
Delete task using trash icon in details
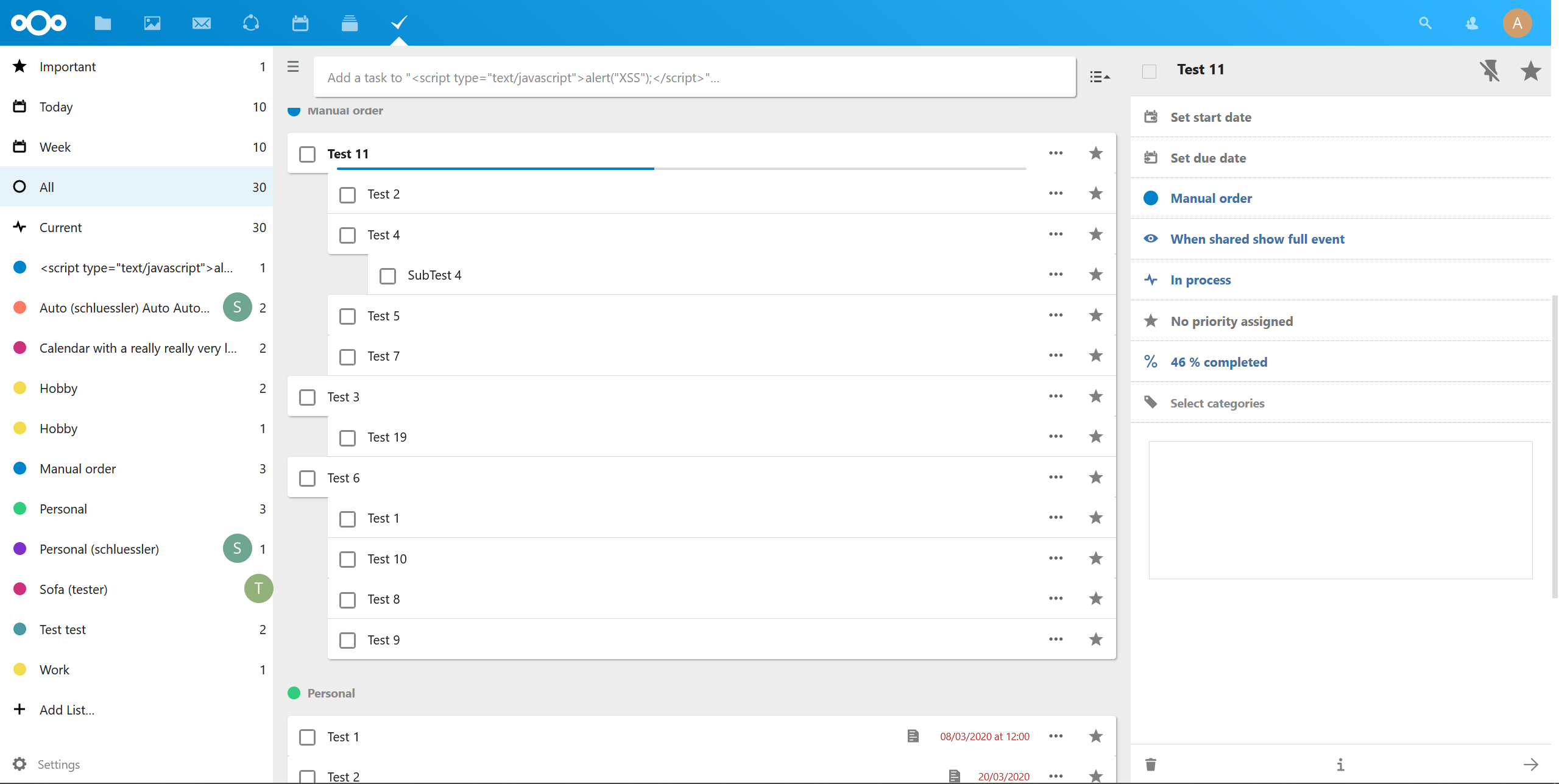(1150, 764)
